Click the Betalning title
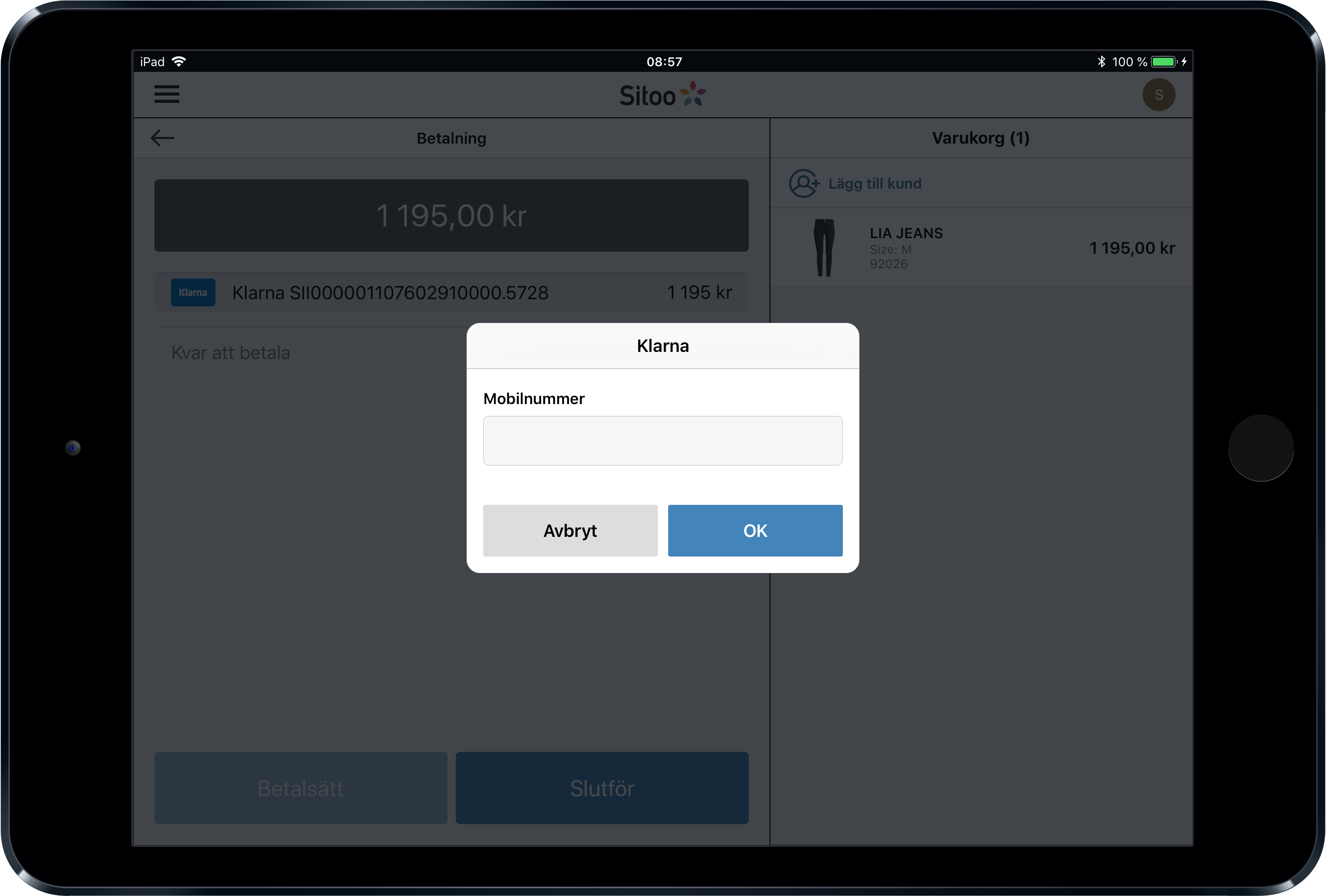The height and width of the screenshot is (896, 1326). (451, 138)
